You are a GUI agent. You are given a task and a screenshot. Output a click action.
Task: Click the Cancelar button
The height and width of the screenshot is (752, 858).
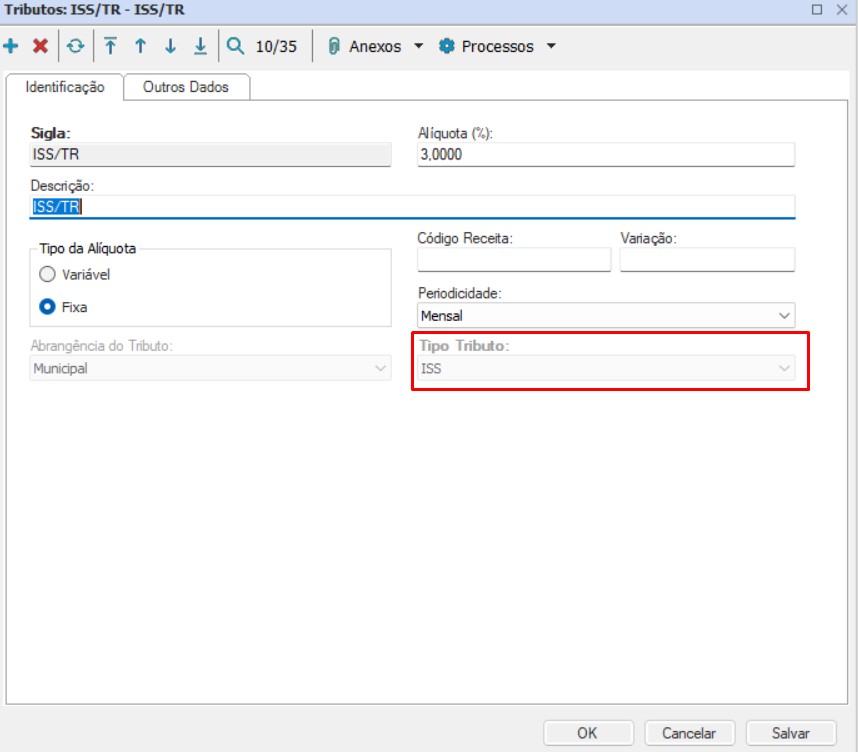[689, 733]
